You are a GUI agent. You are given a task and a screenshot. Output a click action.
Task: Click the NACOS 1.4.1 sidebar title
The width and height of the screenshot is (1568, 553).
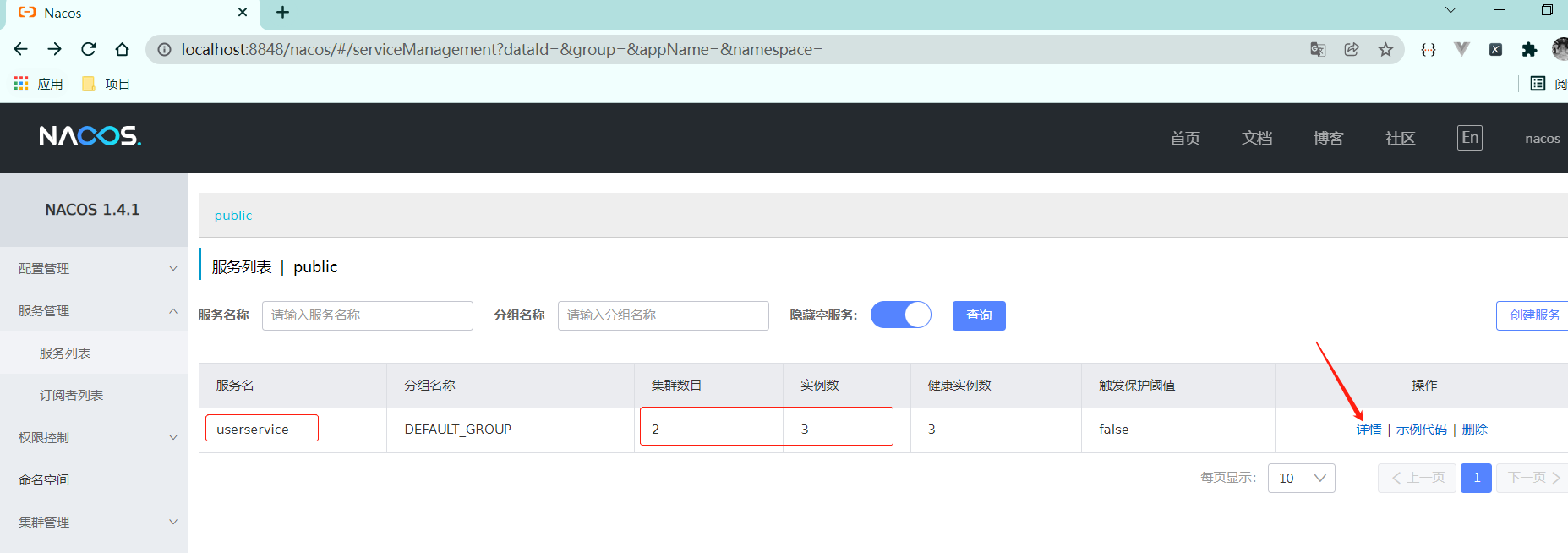92,210
